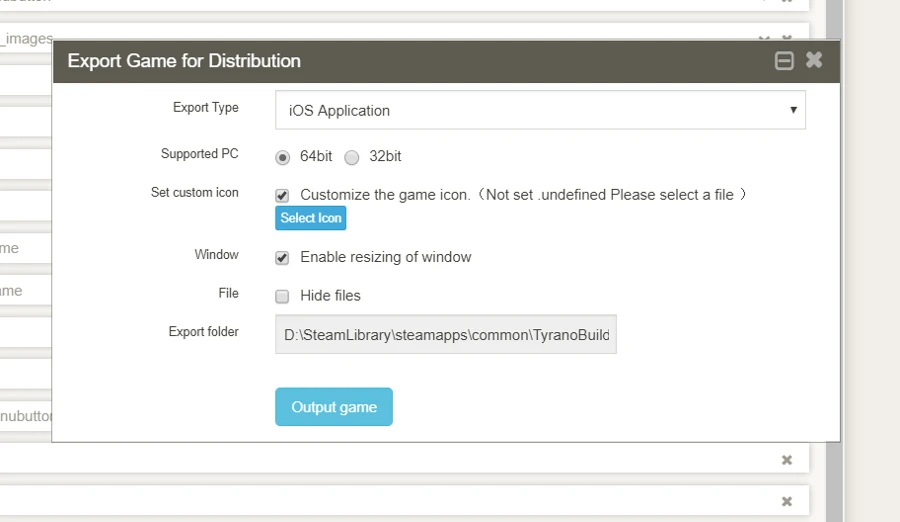Image resolution: width=900 pixels, height=522 pixels.
Task: Click the '32bit' label text
Action: tap(385, 156)
